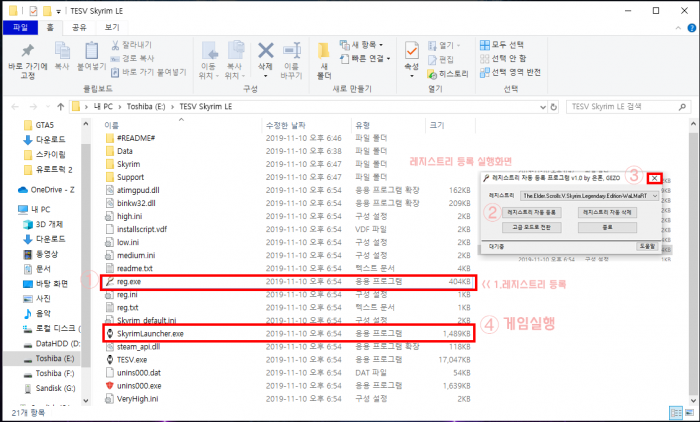This screenshot has width=700, height=422.
Task: Open the 복사 위치 (Copy to) dropdown
Action: (x=235, y=61)
